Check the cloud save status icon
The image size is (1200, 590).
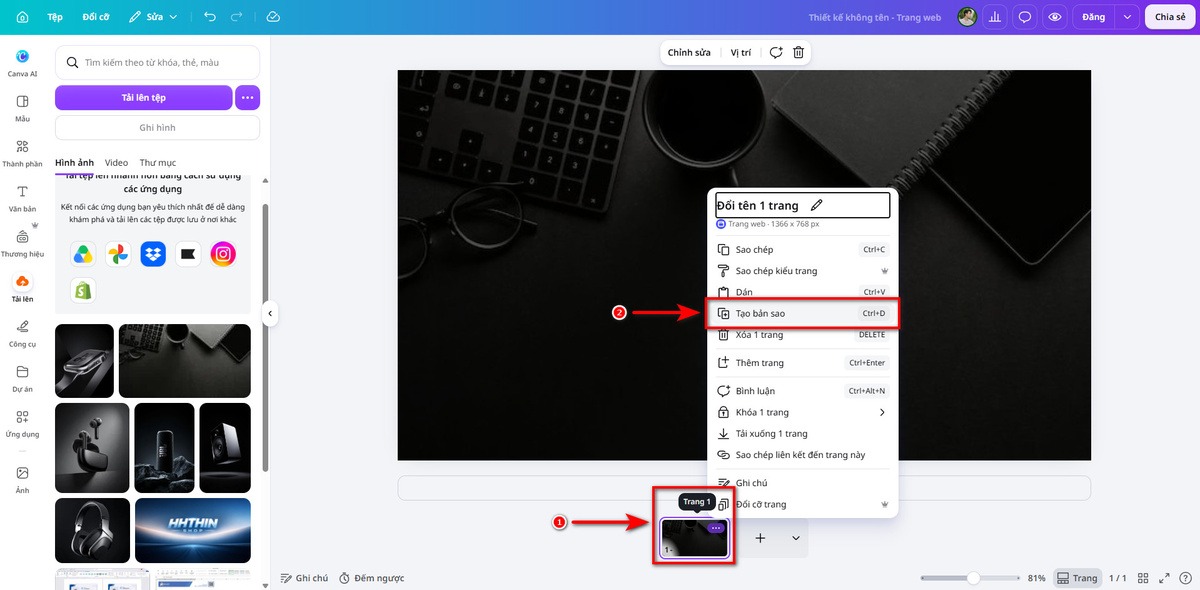(273, 17)
